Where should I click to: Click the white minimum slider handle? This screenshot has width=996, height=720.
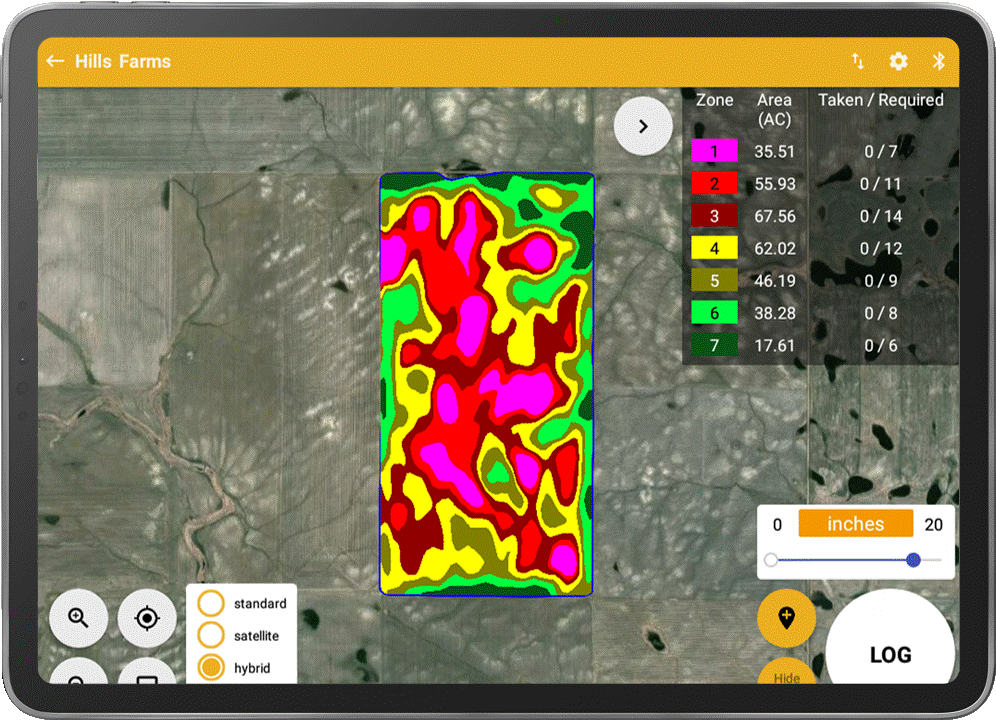point(771,560)
